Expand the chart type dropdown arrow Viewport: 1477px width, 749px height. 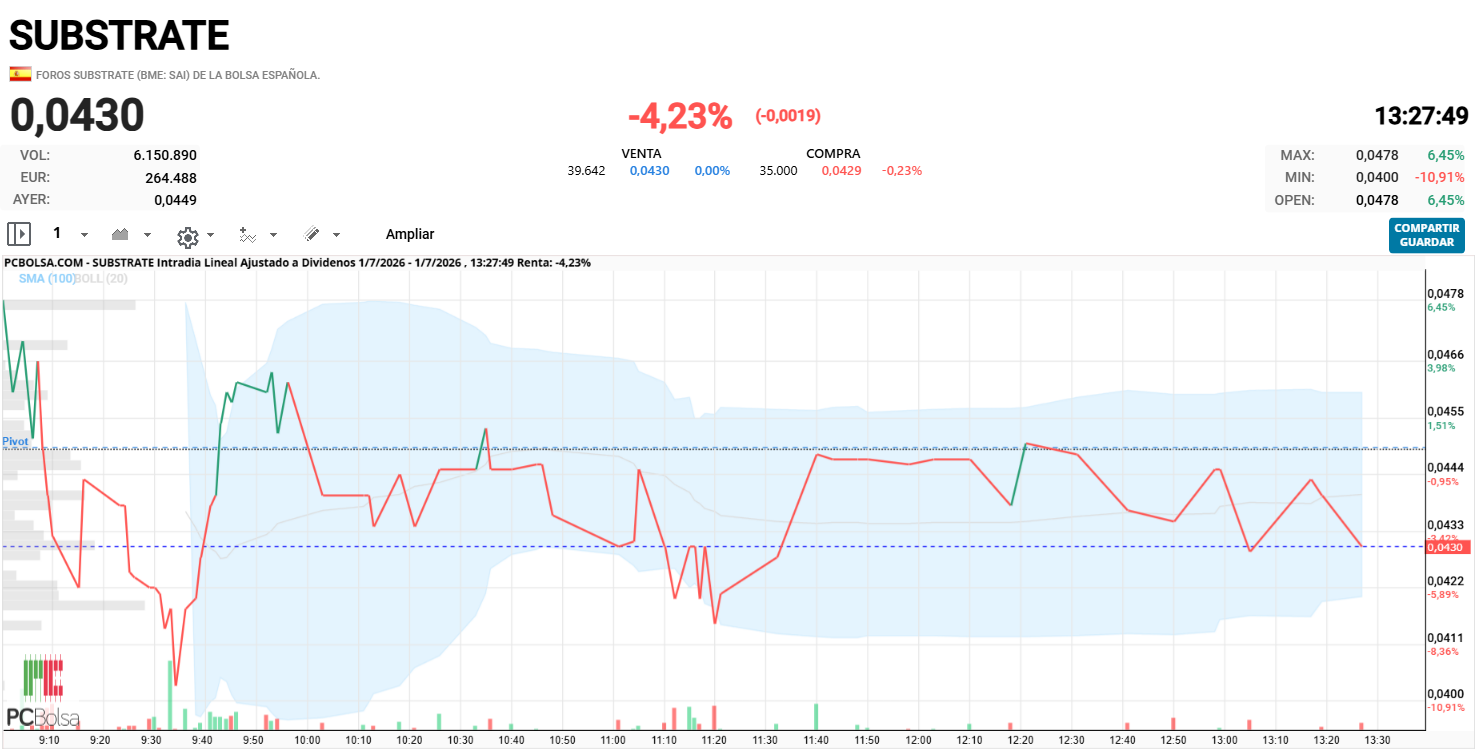[148, 235]
